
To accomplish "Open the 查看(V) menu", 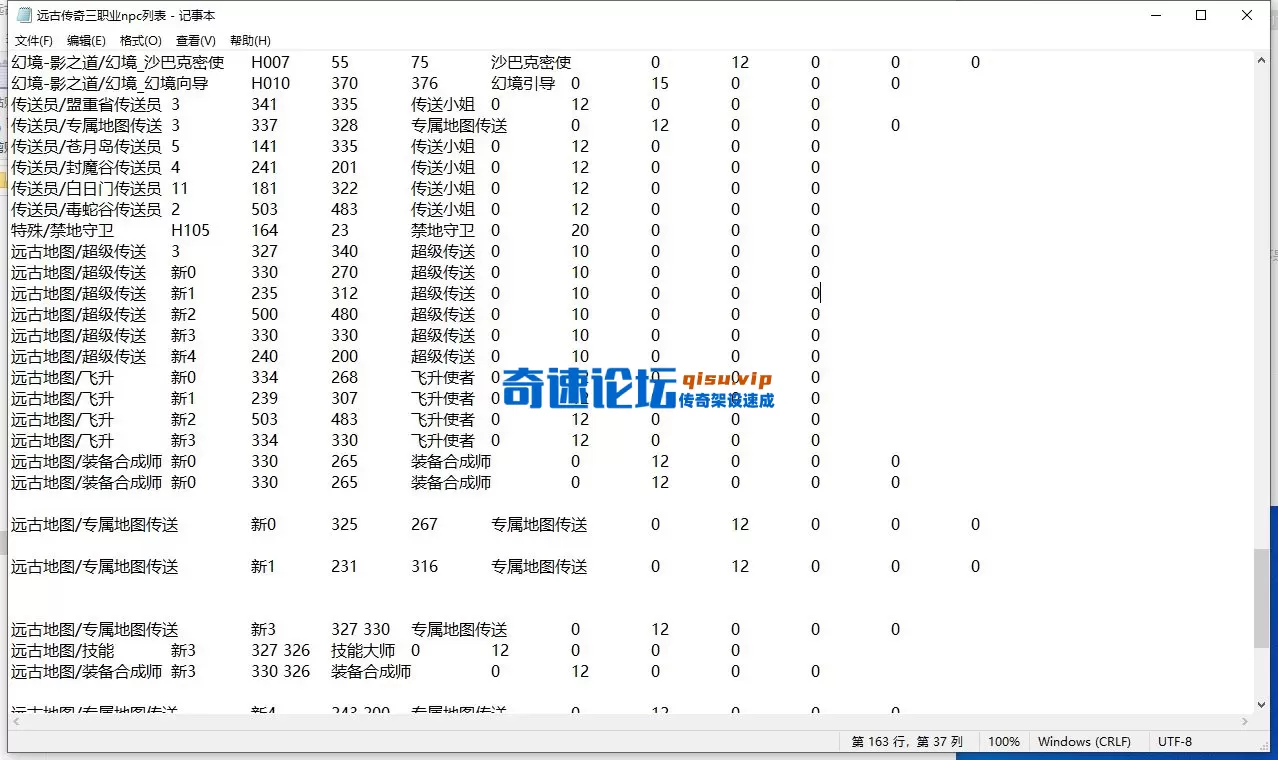I will click(193, 40).
